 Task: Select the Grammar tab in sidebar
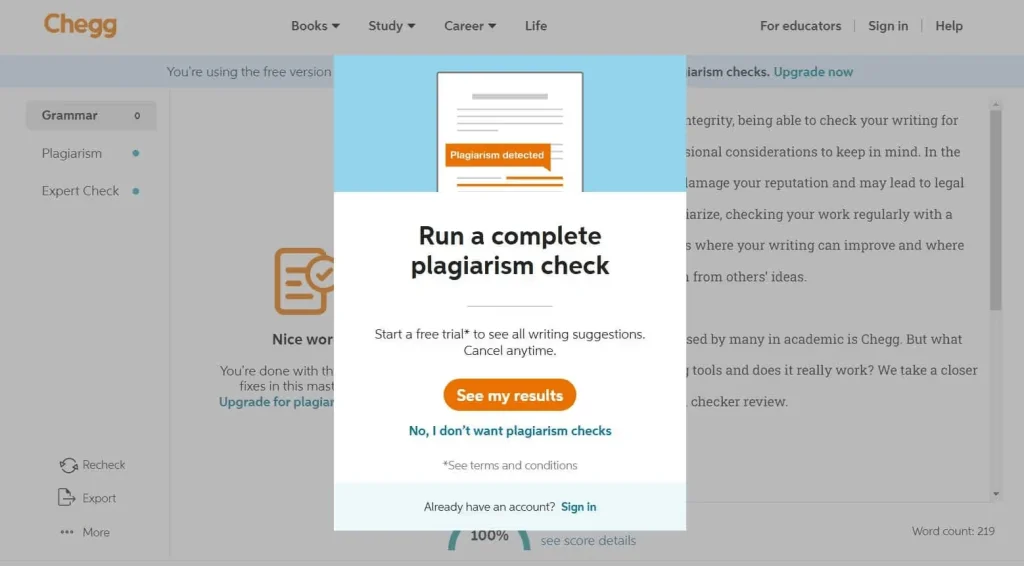[91, 116]
